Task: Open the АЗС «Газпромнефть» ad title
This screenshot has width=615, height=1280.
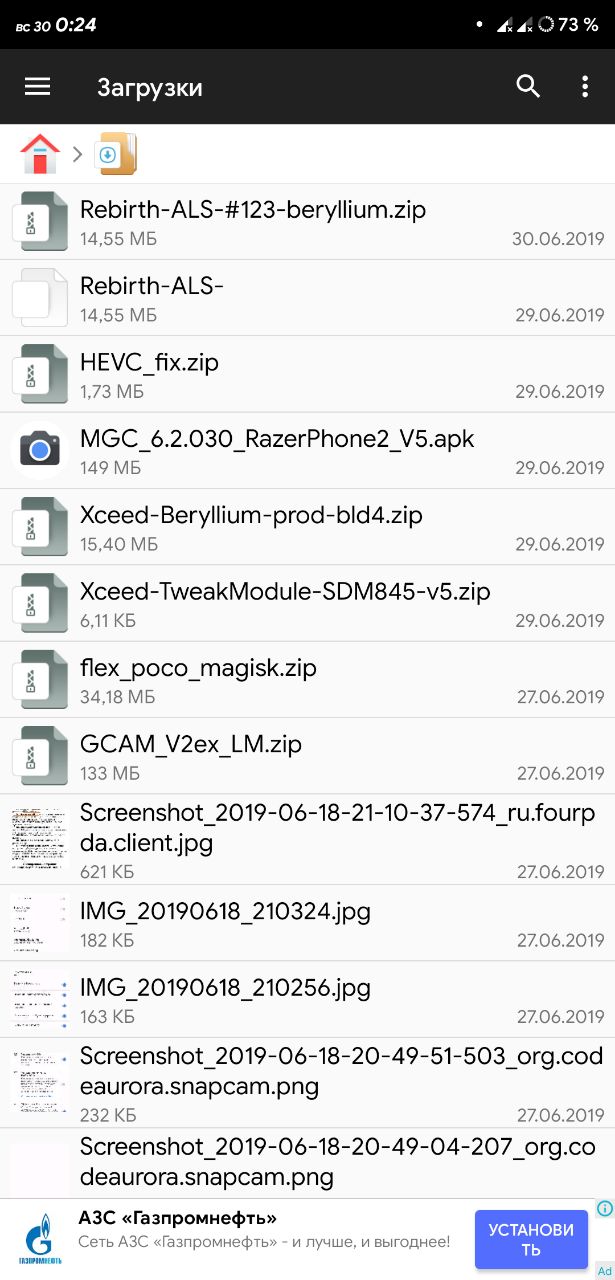Action: click(x=178, y=1218)
